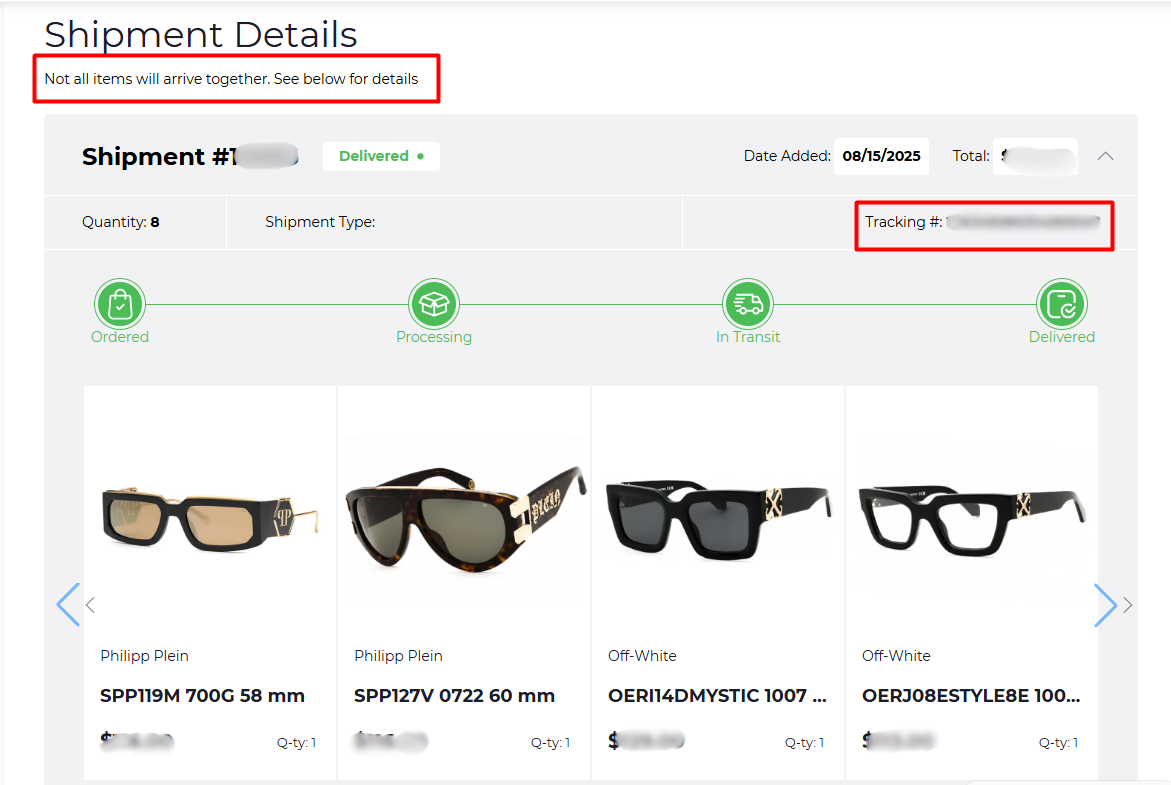Viewport: 1171px width, 785px height.
Task: Click the Shipment Type label
Action: pyautogui.click(x=320, y=222)
